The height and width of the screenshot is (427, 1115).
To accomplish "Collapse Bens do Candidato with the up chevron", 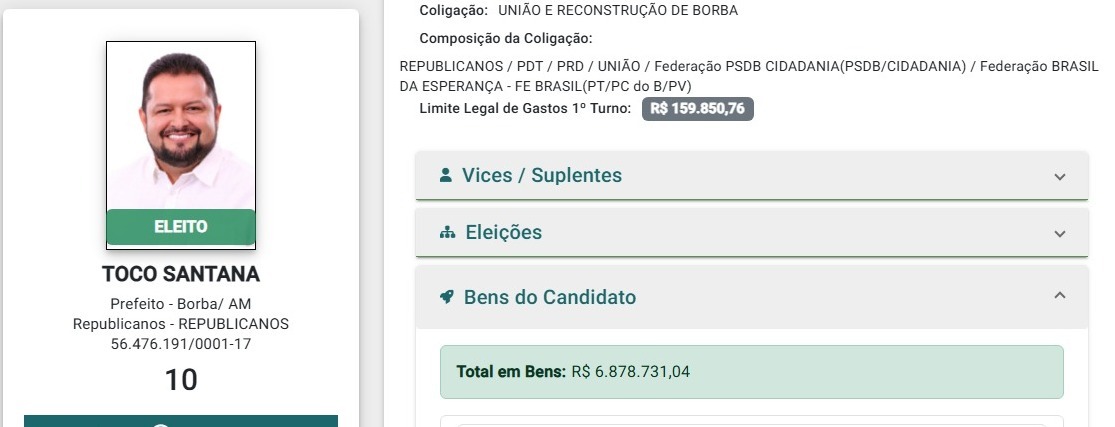I will tap(1060, 296).
